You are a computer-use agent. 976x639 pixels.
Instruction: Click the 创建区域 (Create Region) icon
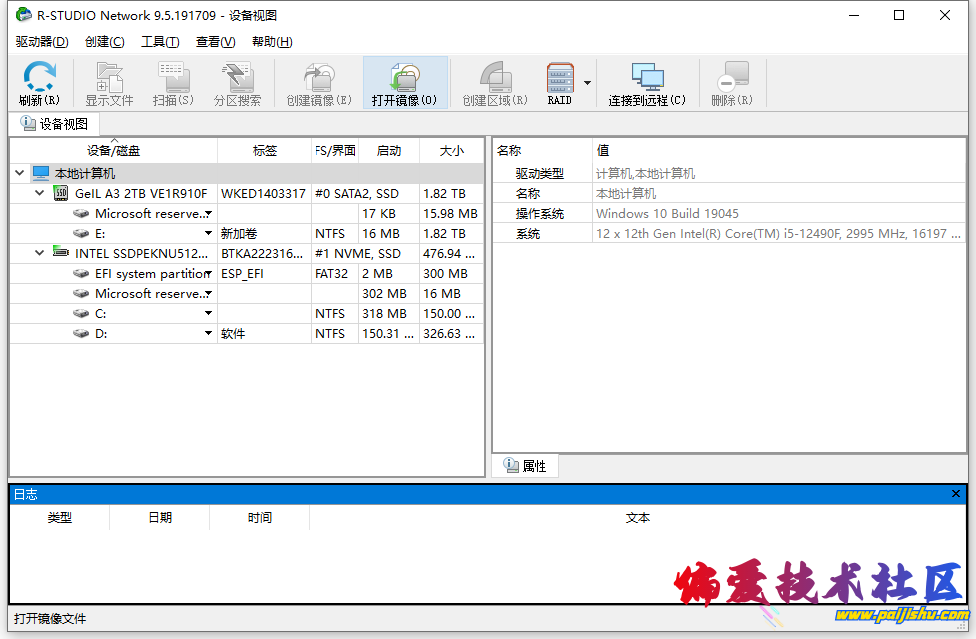(494, 82)
